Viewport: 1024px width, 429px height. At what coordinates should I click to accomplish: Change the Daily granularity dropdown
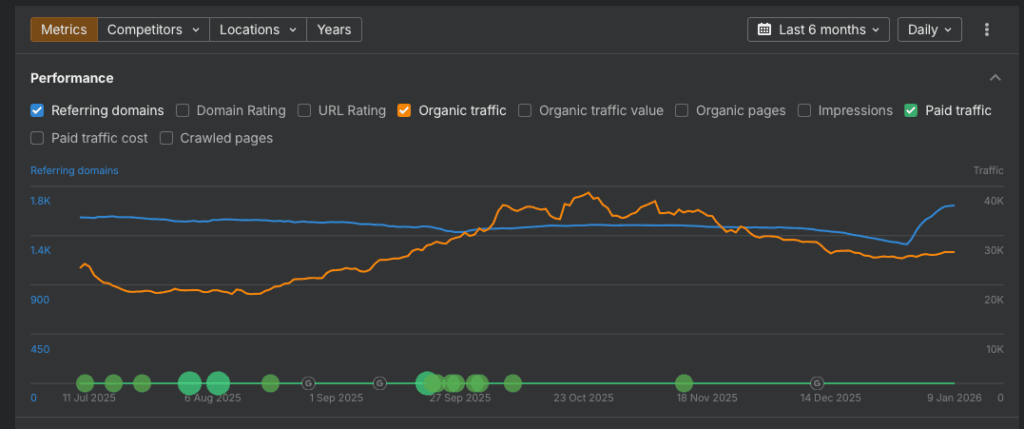pyautogui.click(x=929, y=30)
